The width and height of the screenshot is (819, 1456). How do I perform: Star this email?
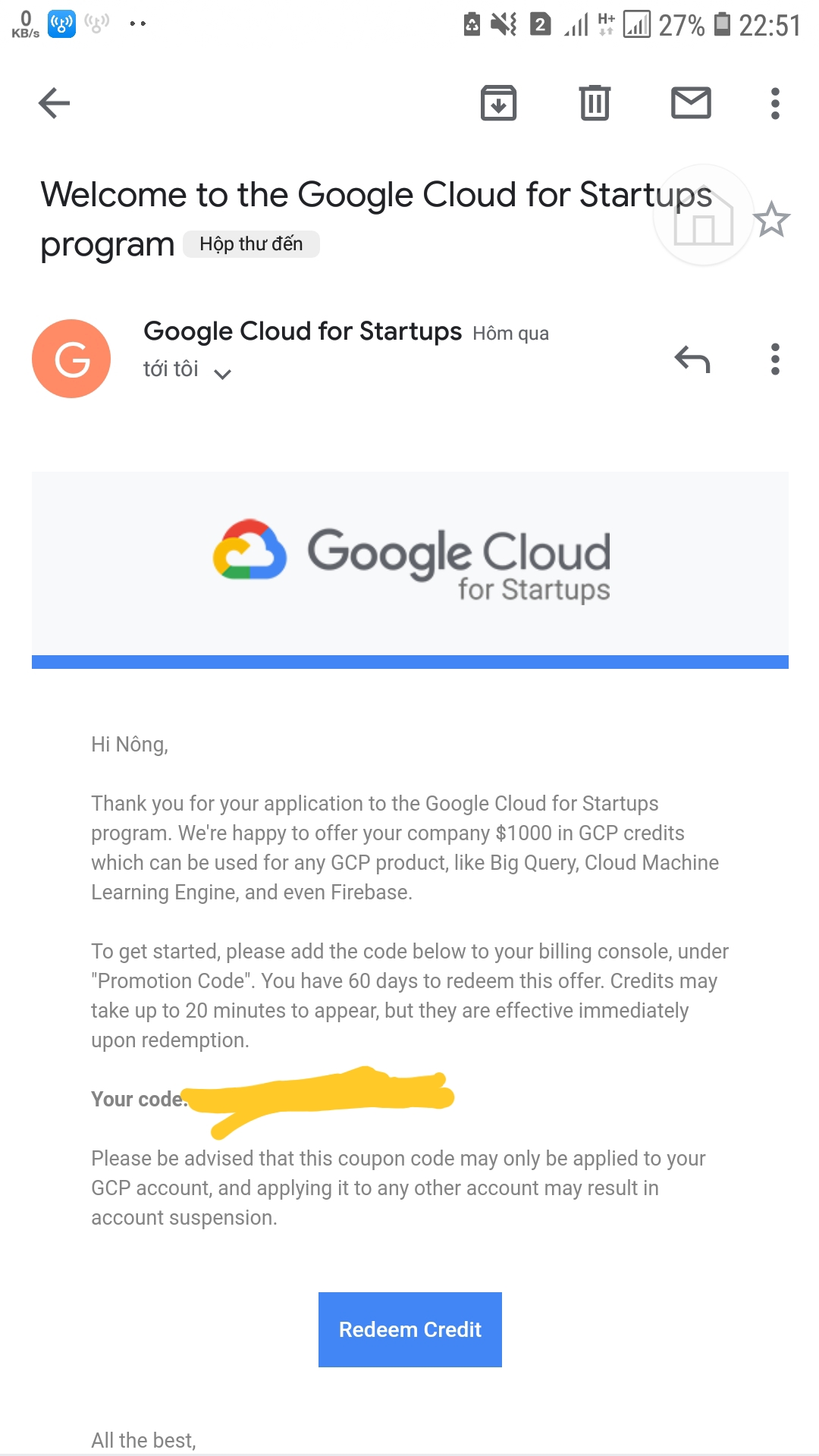[771, 220]
